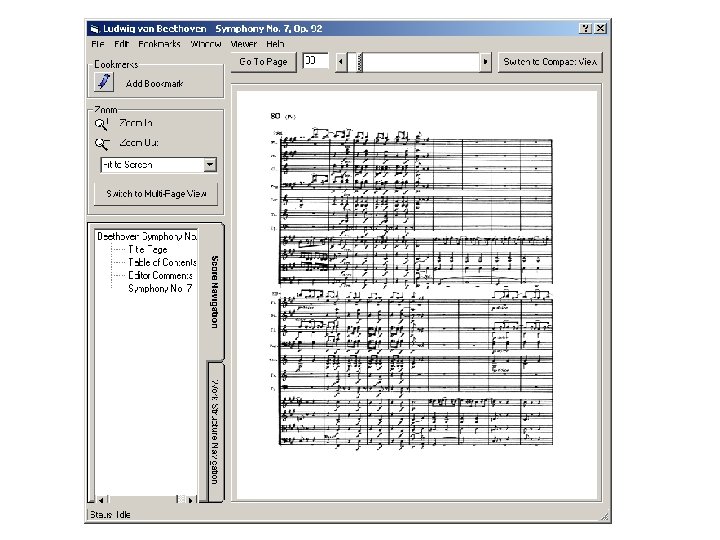Image resolution: width=720 pixels, height=540 pixels.
Task: Open the Window menu
Action: pos(206,44)
